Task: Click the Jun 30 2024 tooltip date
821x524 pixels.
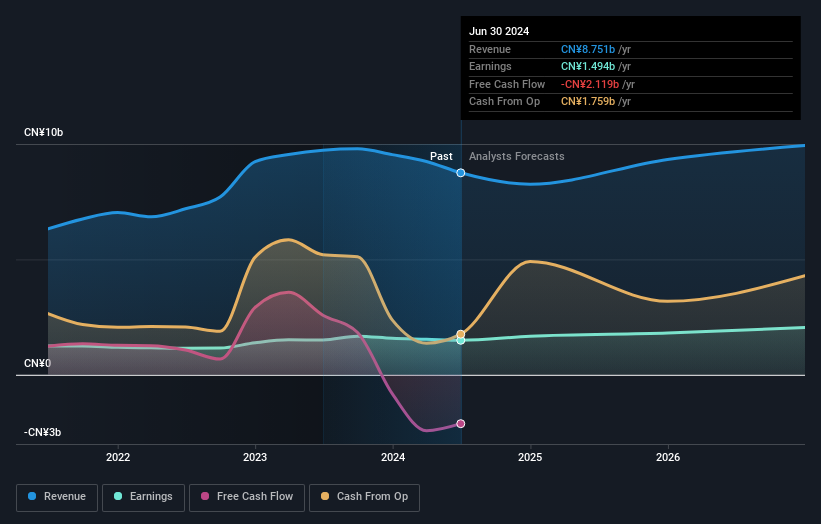Action: pyautogui.click(x=499, y=31)
